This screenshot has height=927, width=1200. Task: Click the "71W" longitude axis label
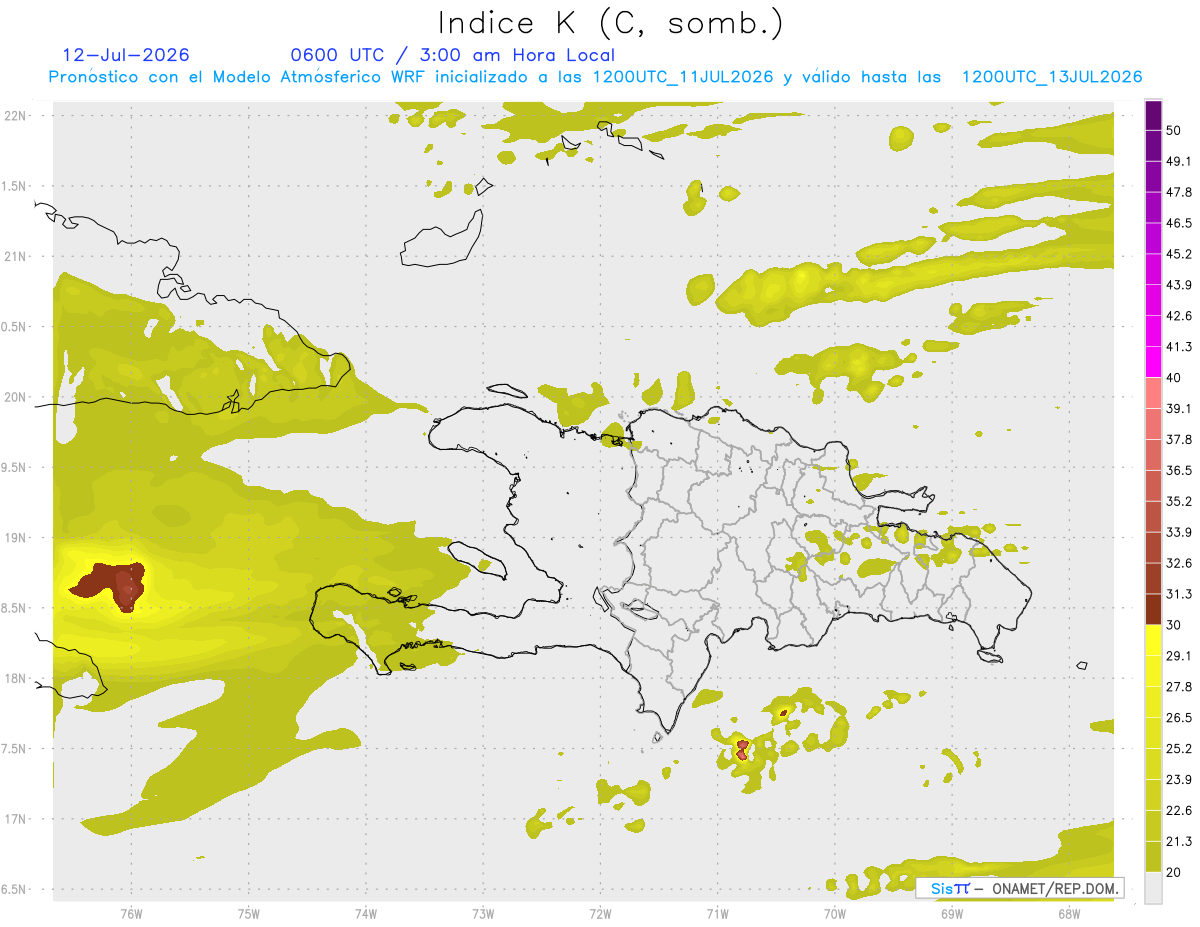click(x=717, y=913)
